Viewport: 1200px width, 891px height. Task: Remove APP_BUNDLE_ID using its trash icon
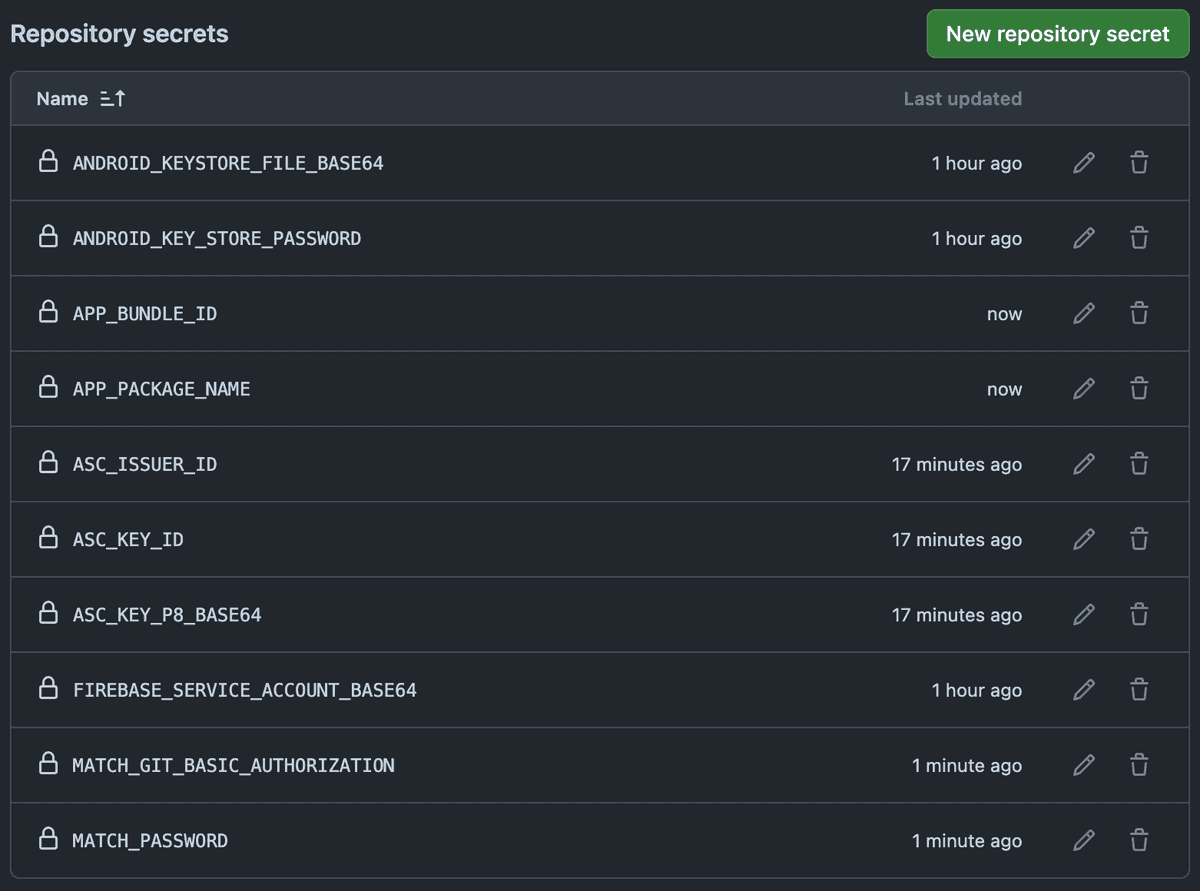(x=1138, y=314)
